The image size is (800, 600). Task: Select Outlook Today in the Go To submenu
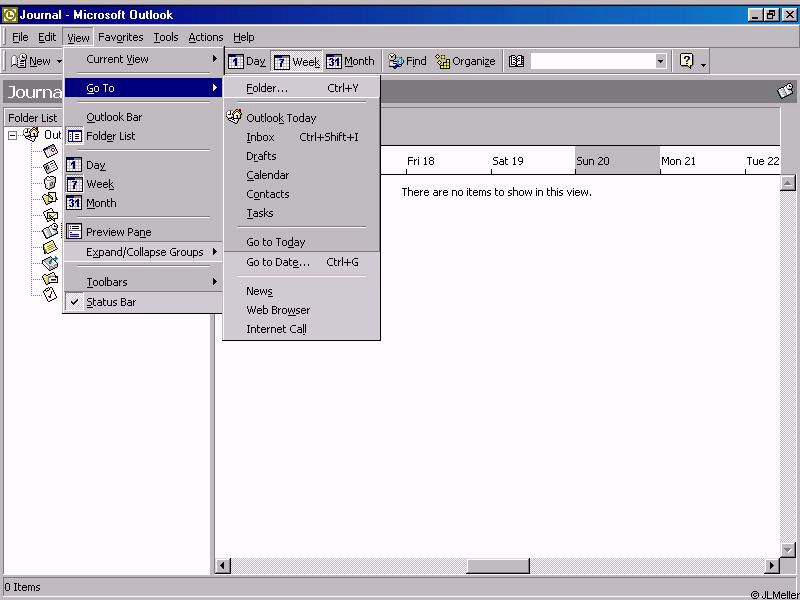(x=280, y=118)
